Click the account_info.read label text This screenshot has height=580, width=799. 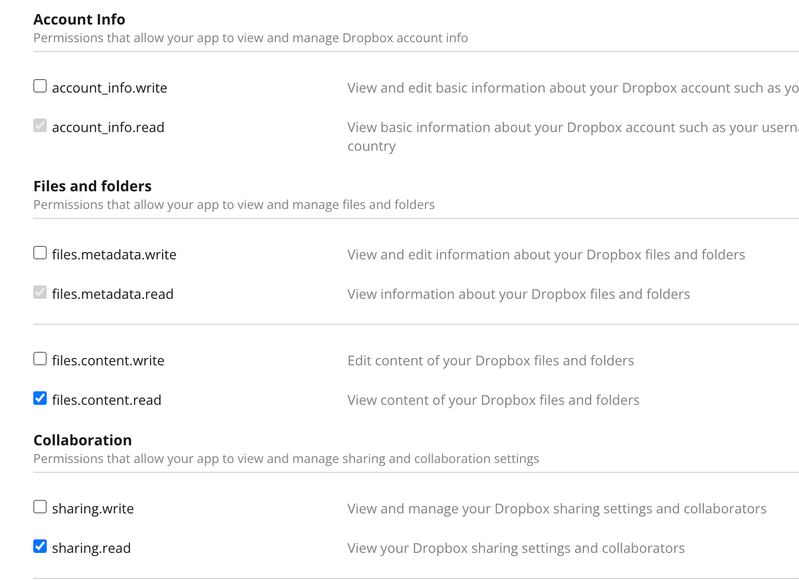(x=108, y=128)
